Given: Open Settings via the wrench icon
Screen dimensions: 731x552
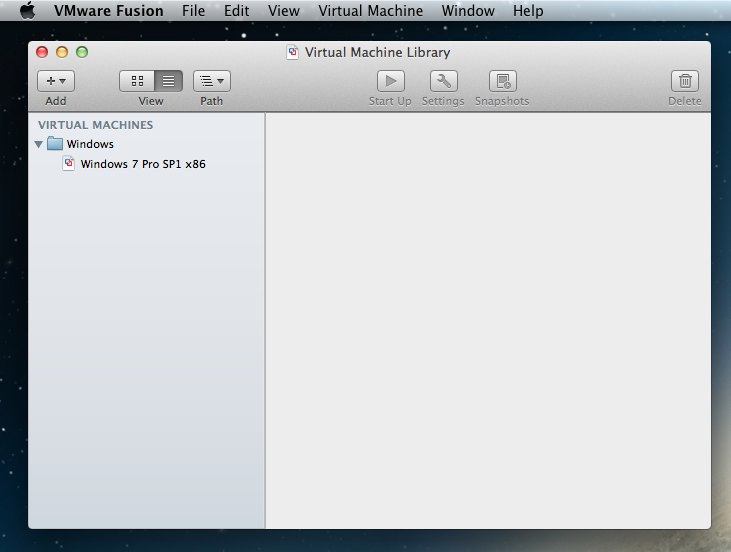Looking at the screenshot, I should (x=443, y=81).
